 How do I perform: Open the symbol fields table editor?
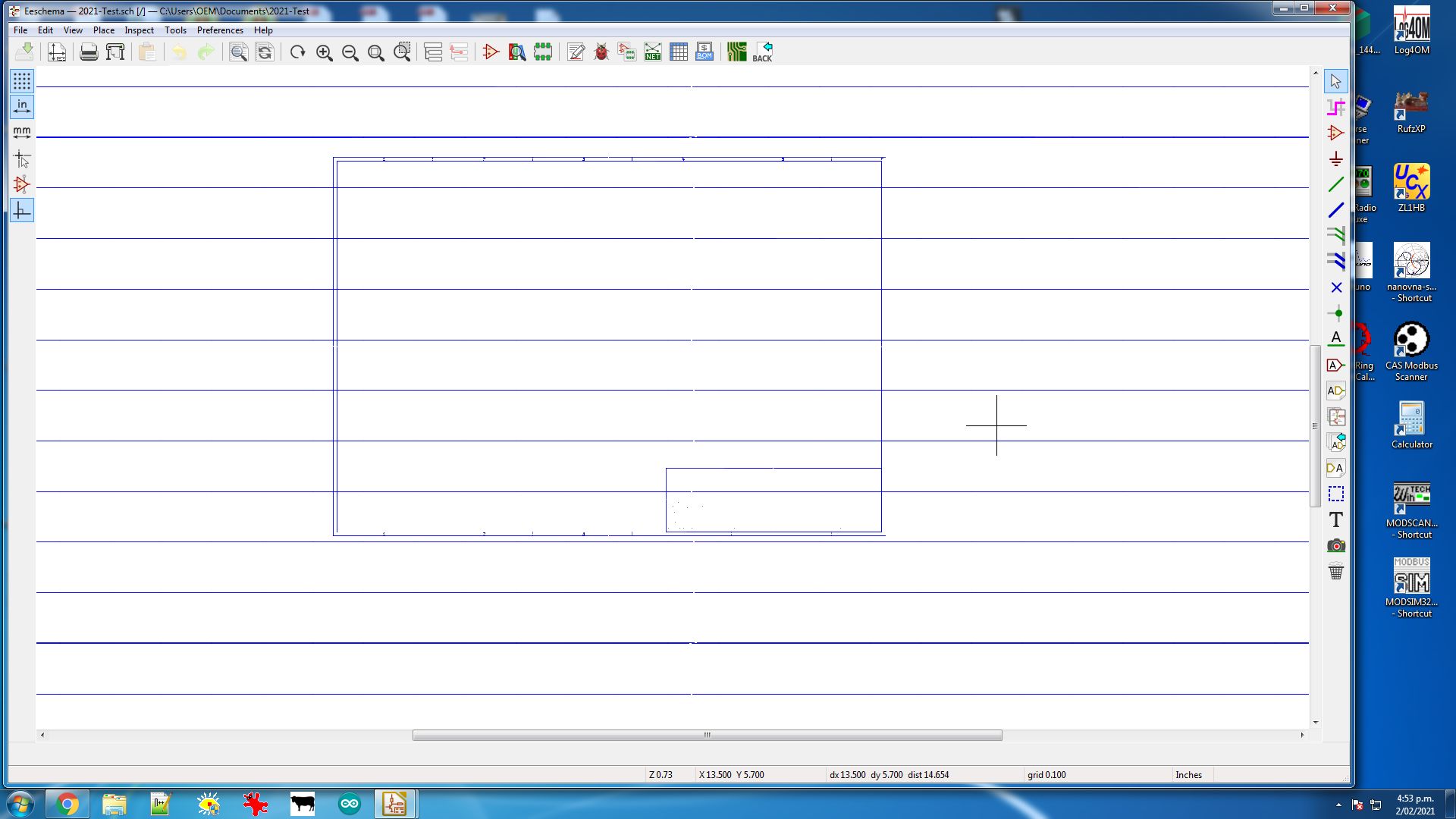pos(679,52)
